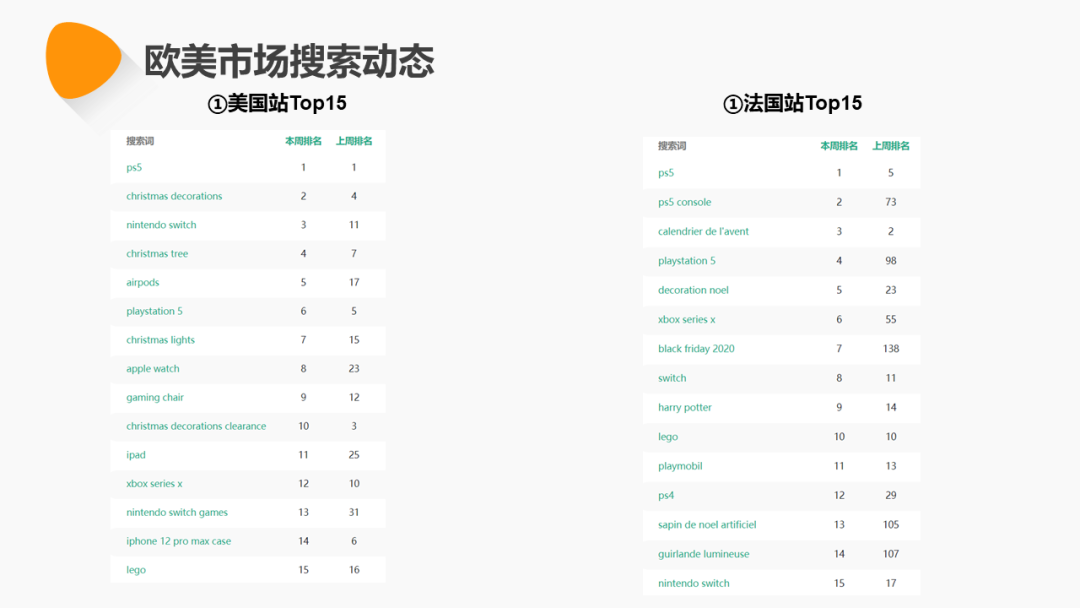Click 'iphone 12 pro max case' term
The width and height of the screenshot is (1080, 608).
pyautogui.click(x=178, y=541)
